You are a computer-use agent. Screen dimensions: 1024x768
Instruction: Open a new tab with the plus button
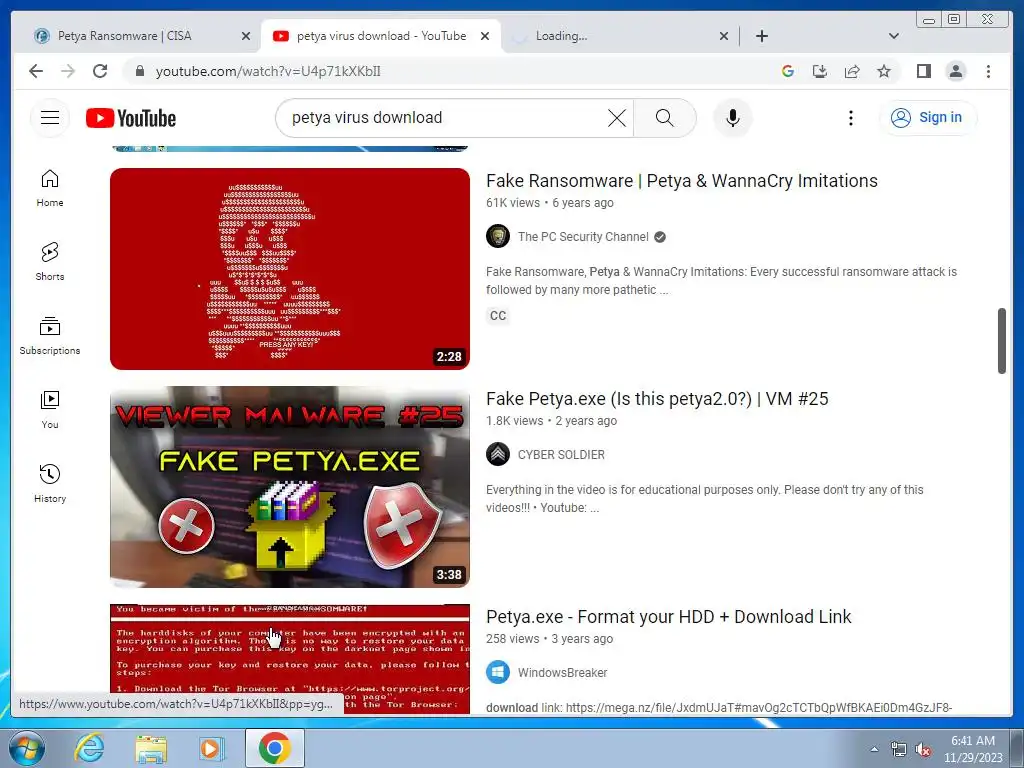[761, 36]
